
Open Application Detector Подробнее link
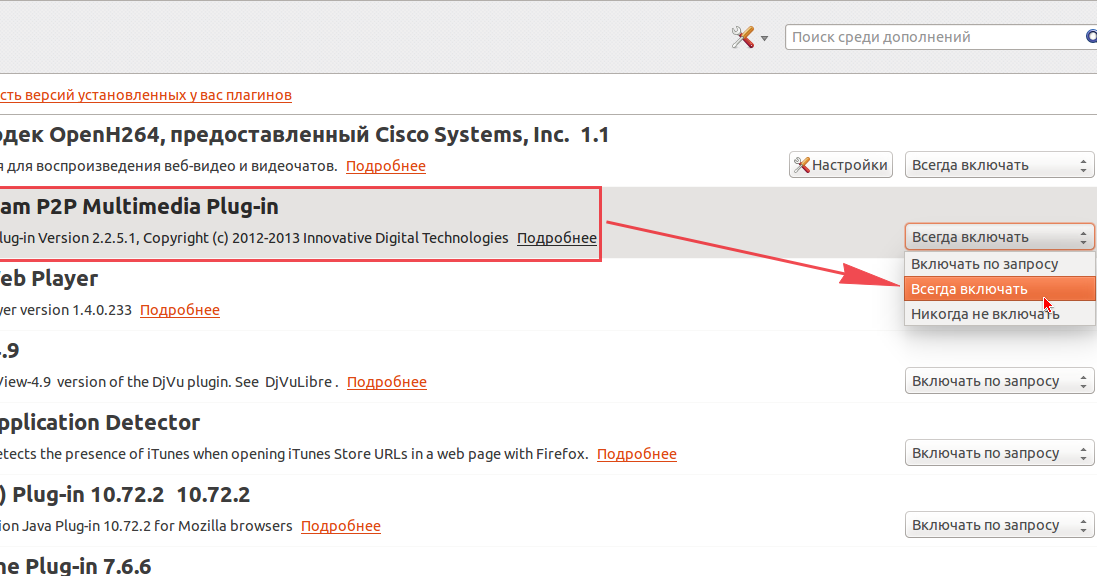click(637, 454)
